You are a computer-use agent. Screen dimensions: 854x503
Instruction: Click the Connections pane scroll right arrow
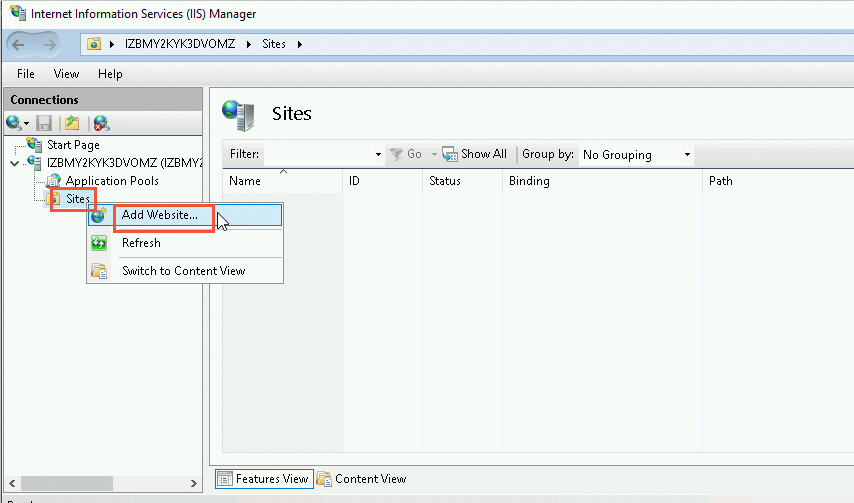point(193,483)
